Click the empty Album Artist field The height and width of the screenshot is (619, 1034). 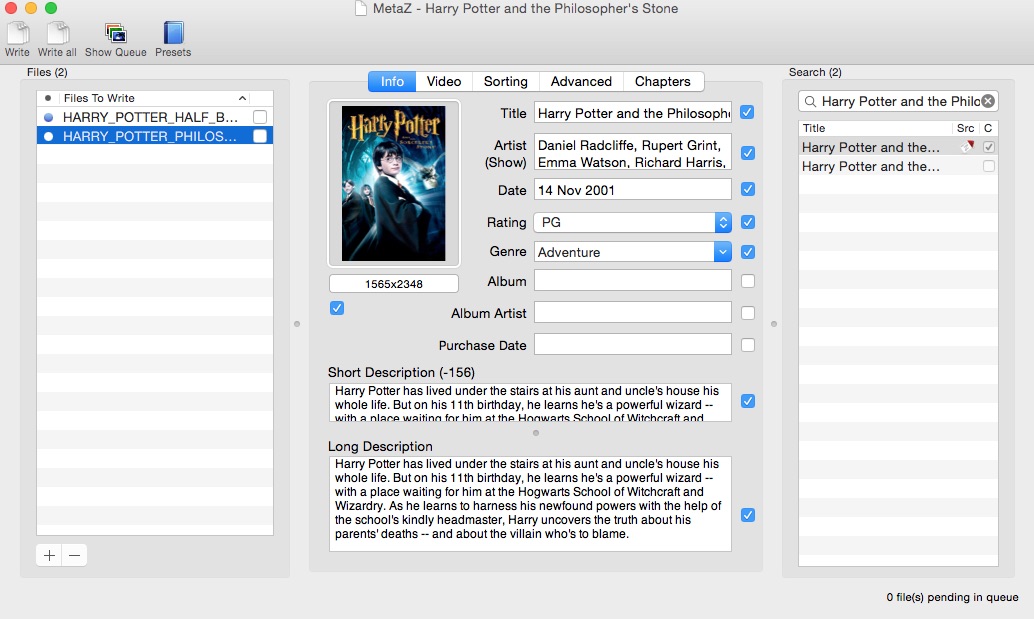[x=632, y=312]
